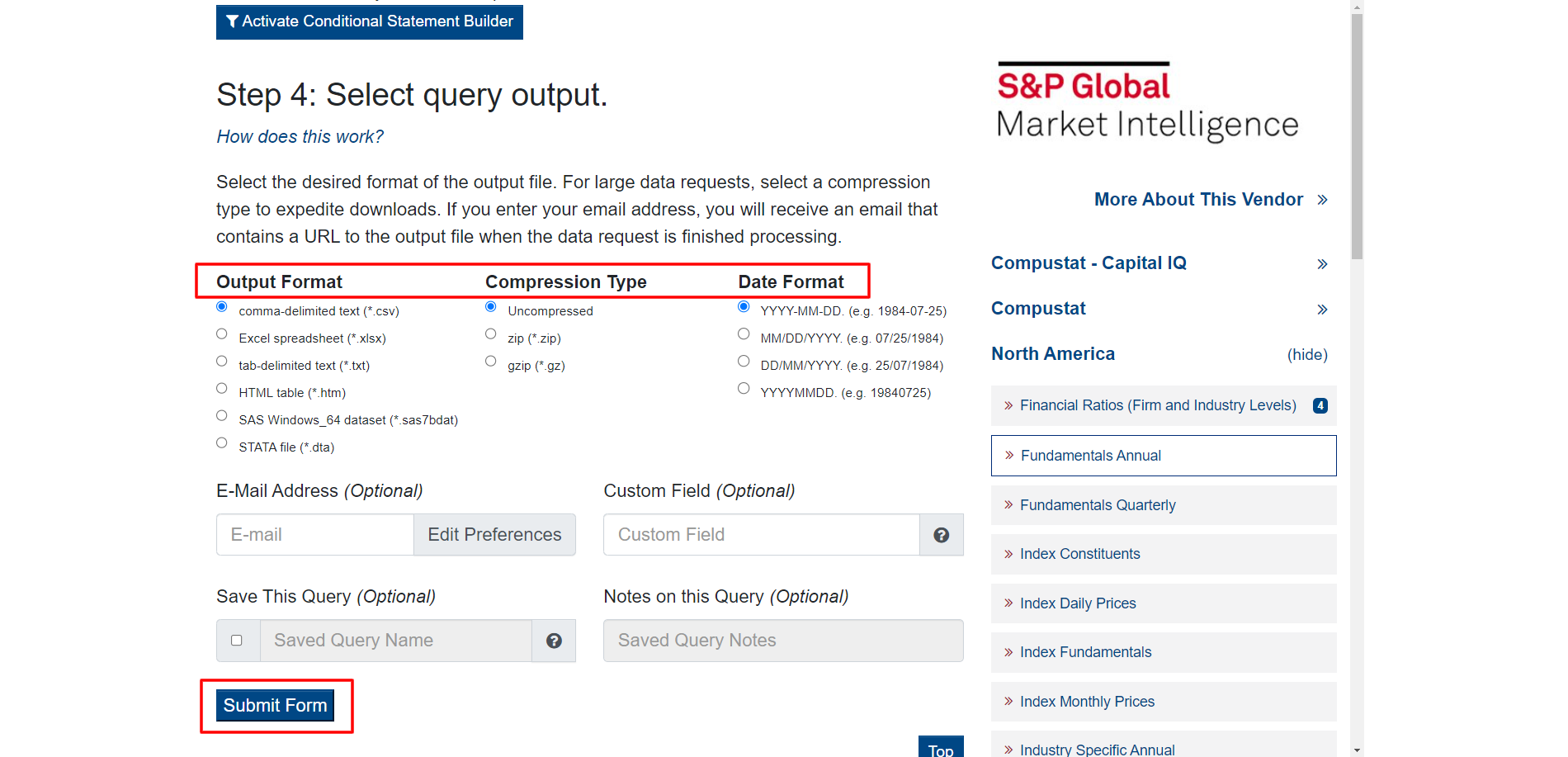Click the Saved Query Name field
This screenshot has height=757, width=1568.
396,641
